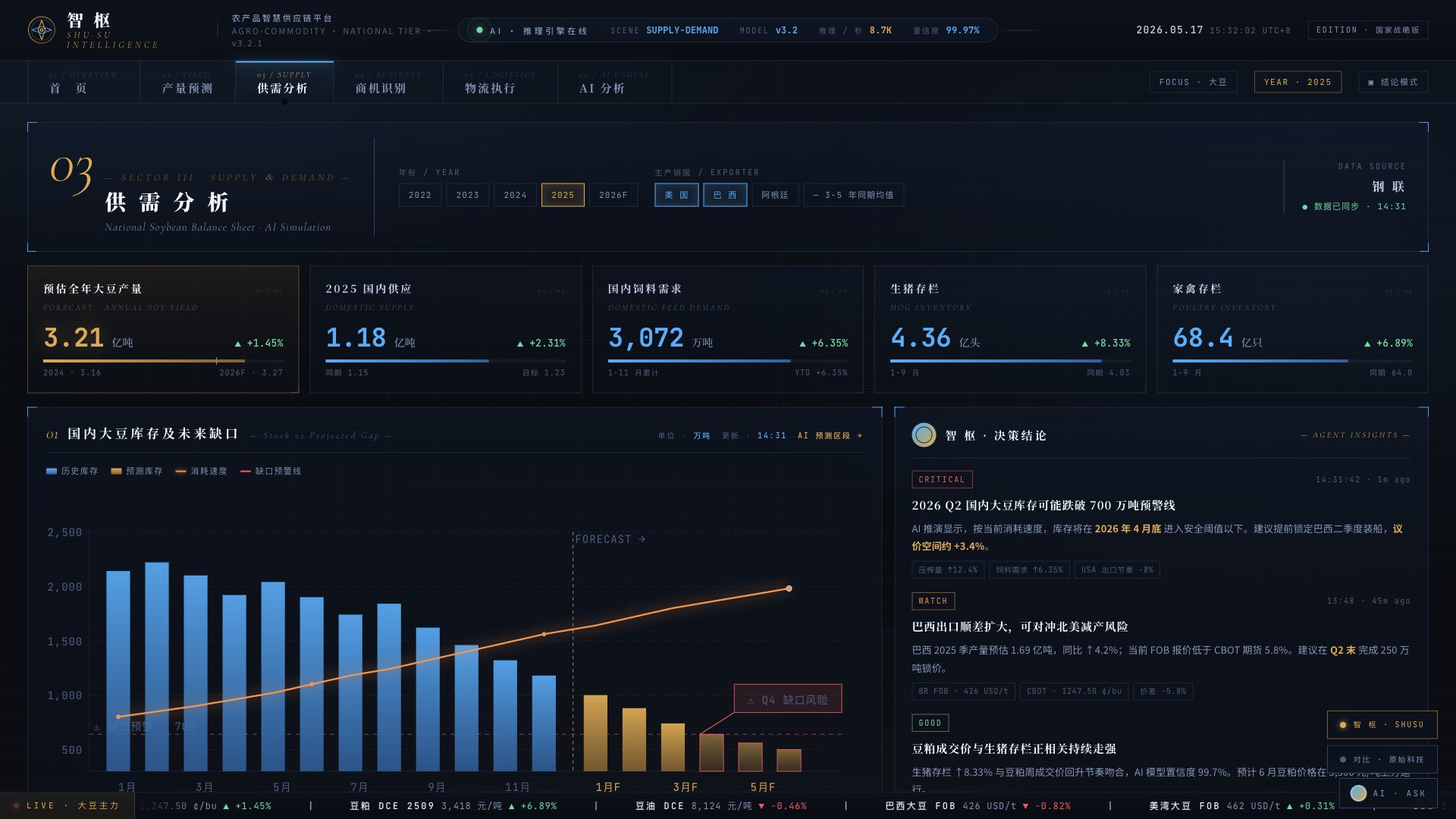Click the green AI engine online indicator
1456x819 pixels.
click(x=479, y=30)
